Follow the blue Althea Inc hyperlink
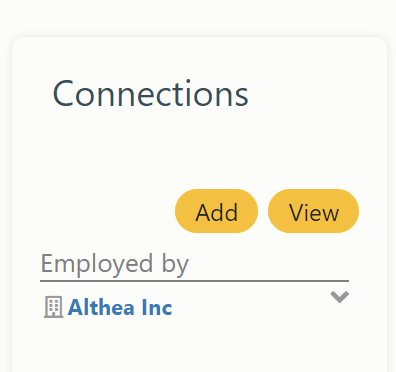 (120, 307)
